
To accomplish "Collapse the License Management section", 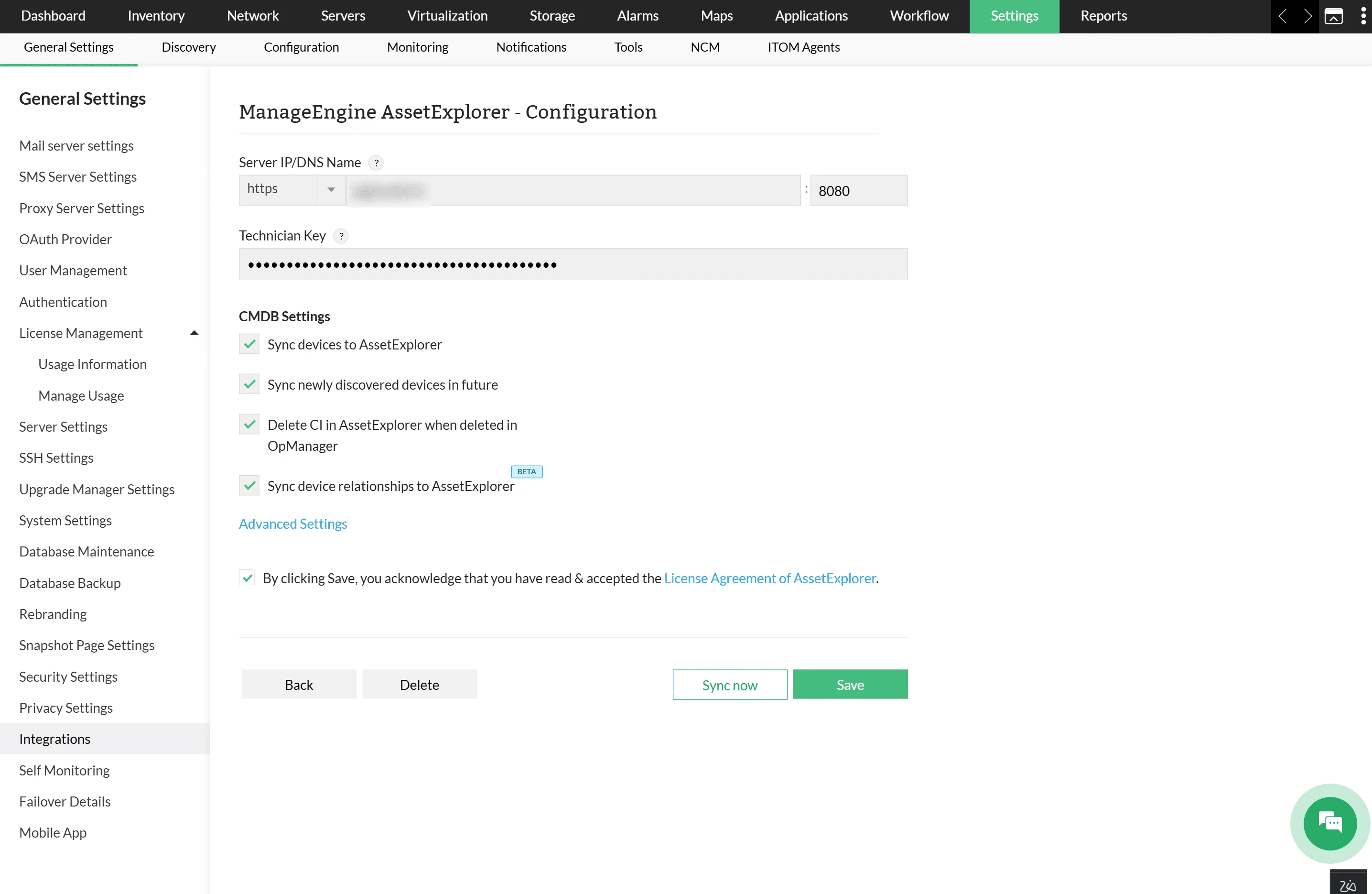I will [x=194, y=333].
